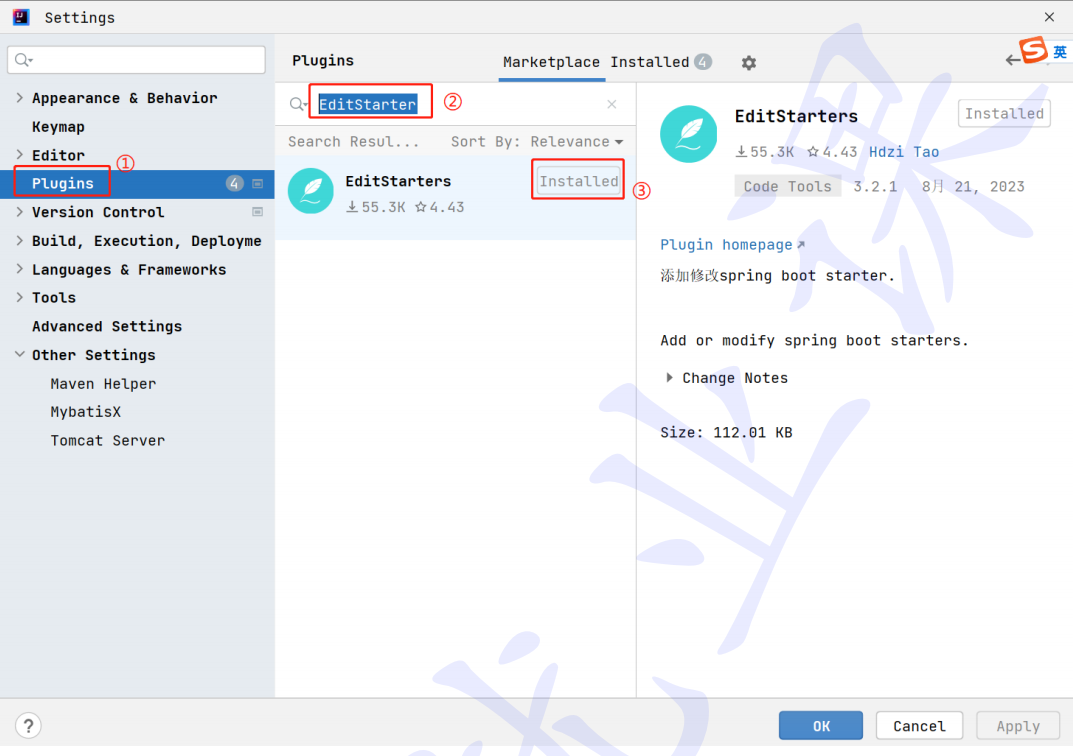Click the 'Size: 112.01 KB' text
The image size is (1073, 756).
(726, 432)
